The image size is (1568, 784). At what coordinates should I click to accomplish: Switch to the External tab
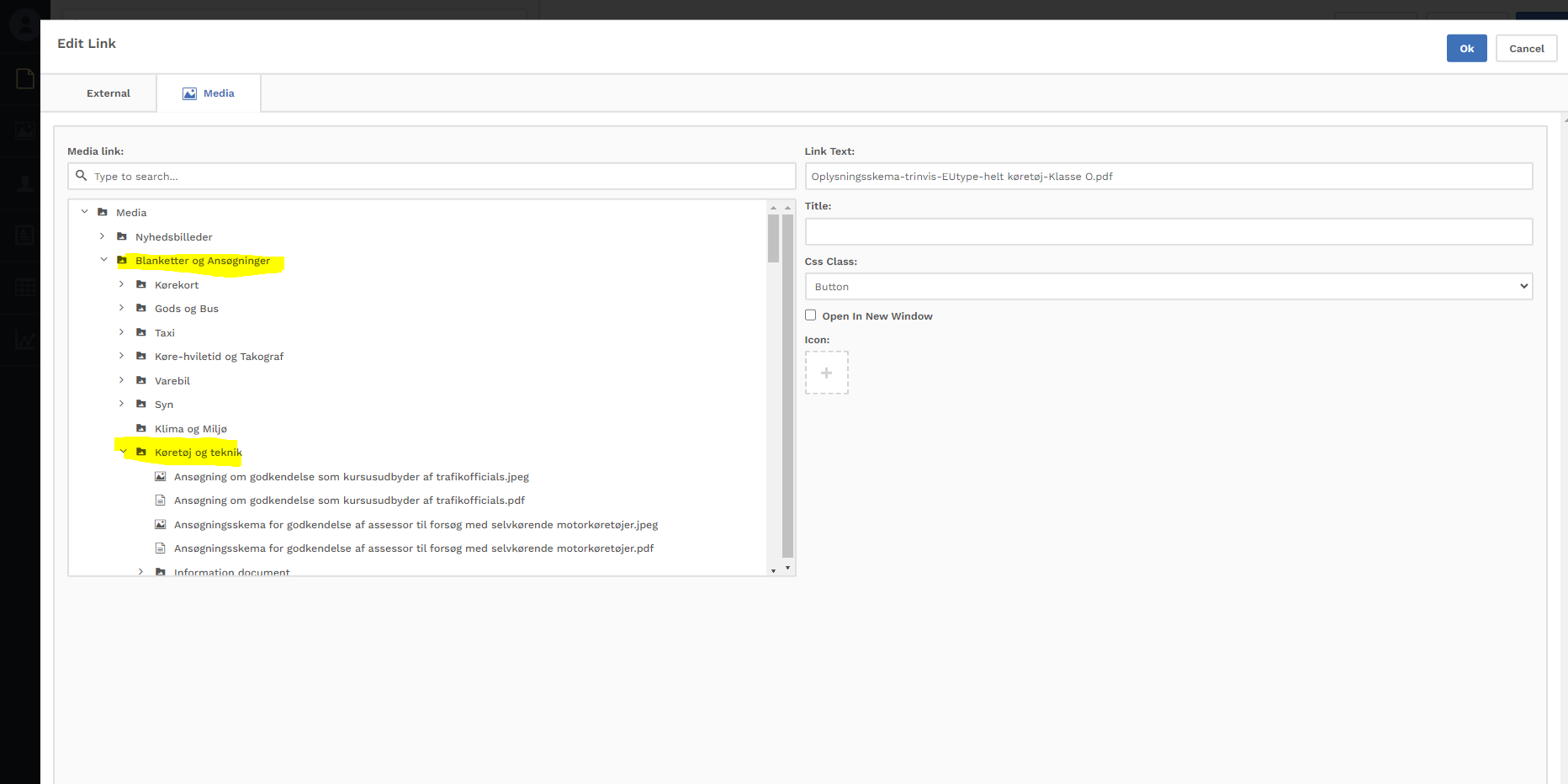pyautogui.click(x=109, y=93)
